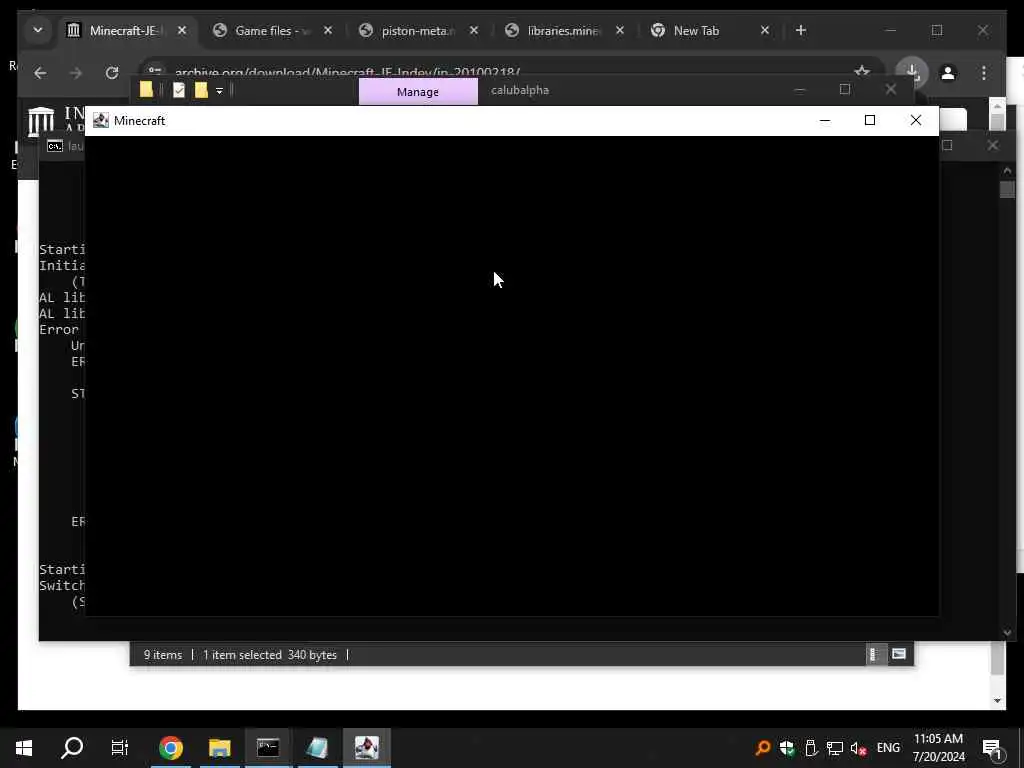Switch to the piston-meta Chrome tab
Image resolution: width=1024 pixels, height=768 pixels.
click(x=418, y=31)
